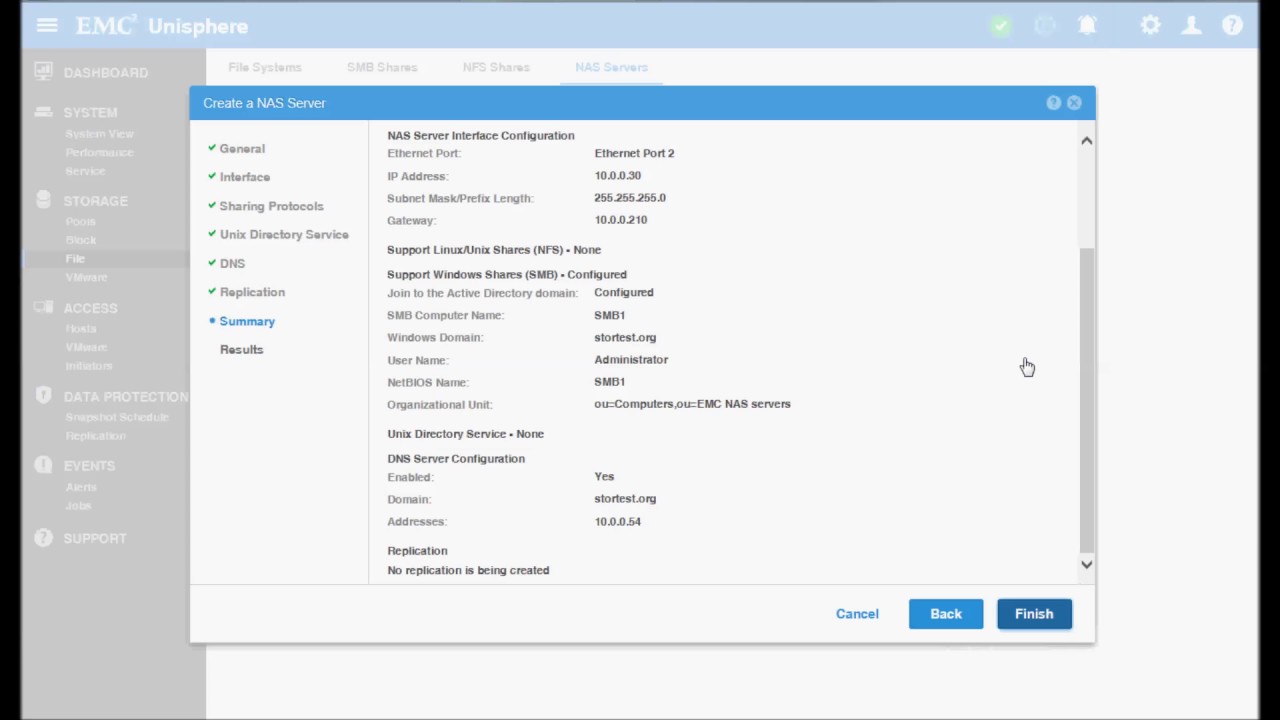Image resolution: width=1280 pixels, height=720 pixels.
Task: Open the alerts bell icon
Action: [1087, 26]
